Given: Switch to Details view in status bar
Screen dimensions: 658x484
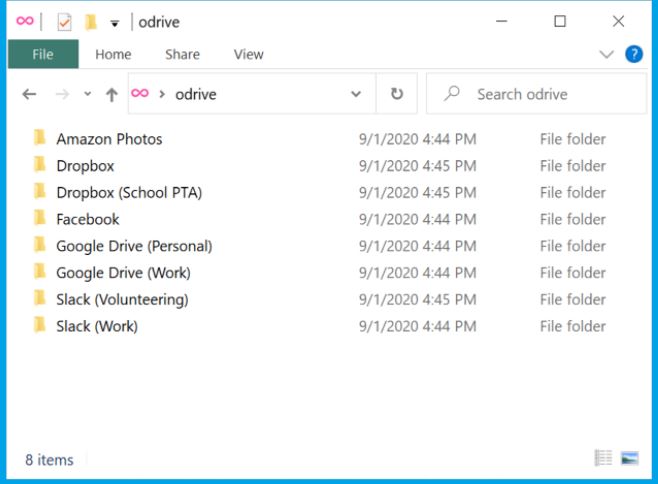Looking at the screenshot, I should click(x=603, y=458).
